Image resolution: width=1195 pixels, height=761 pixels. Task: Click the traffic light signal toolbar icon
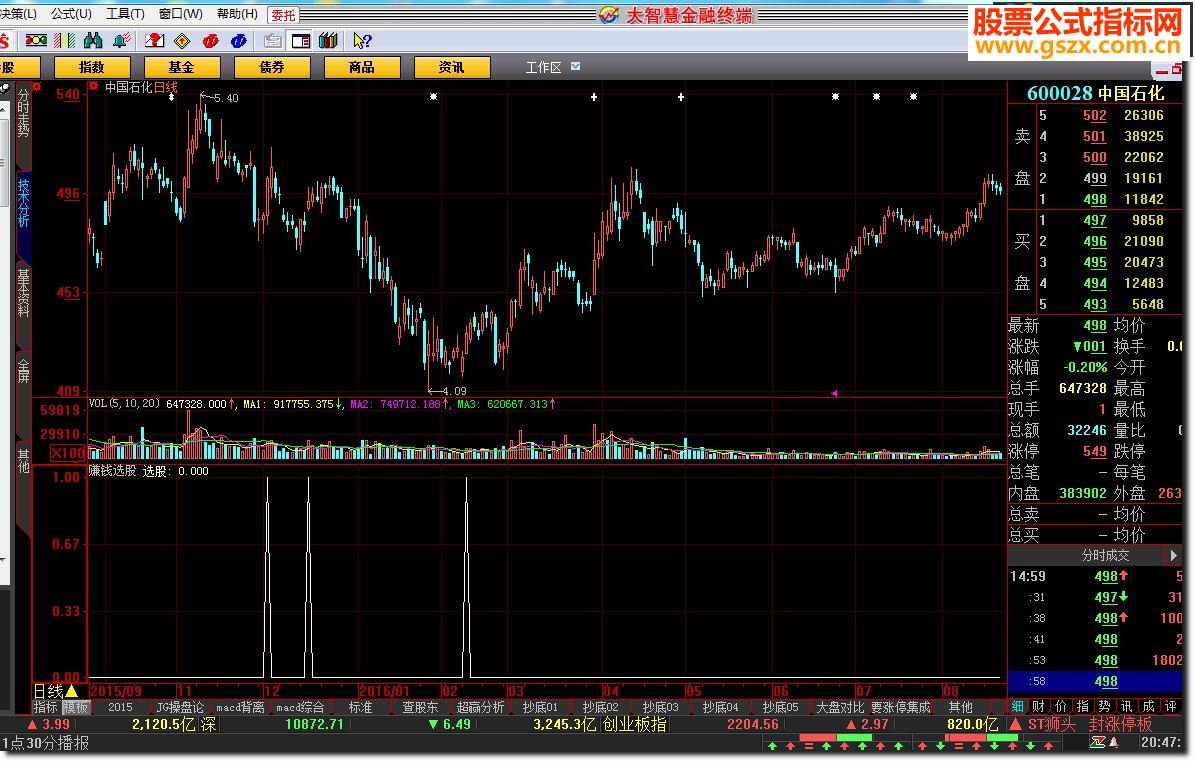(x=36, y=40)
